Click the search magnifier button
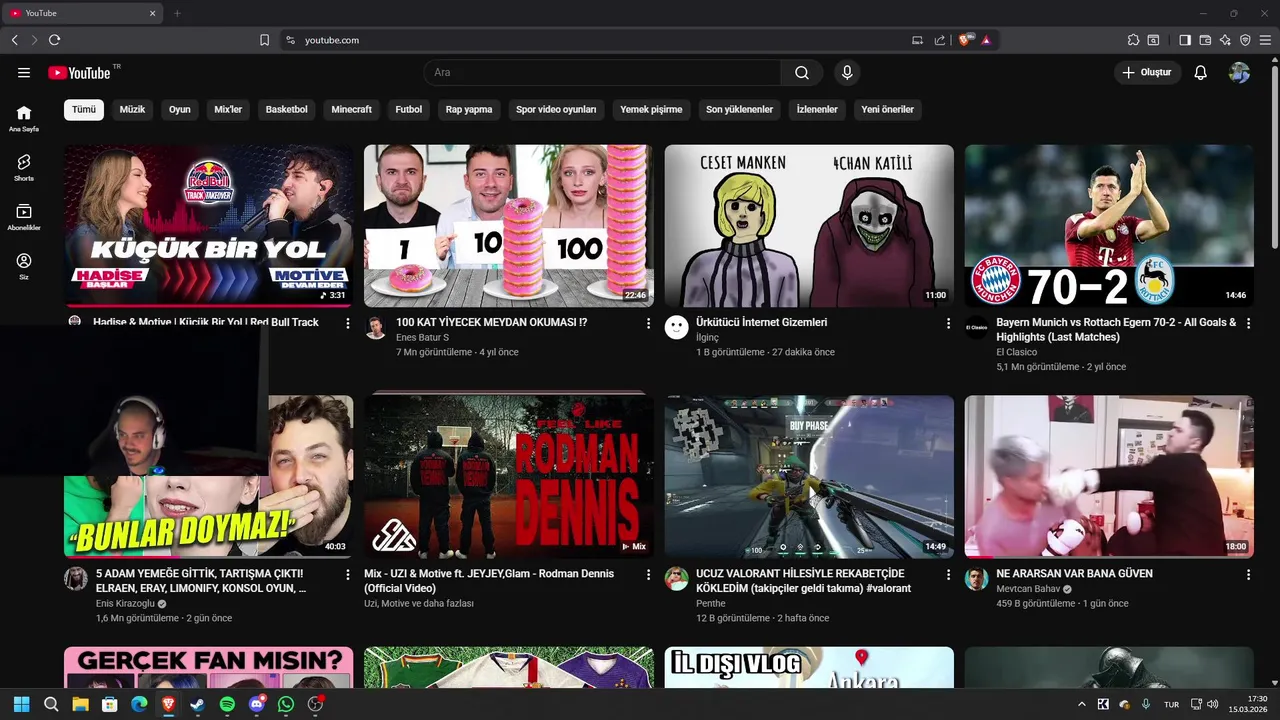Viewport: 1280px width, 720px height. pyautogui.click(x=802, y=73)
